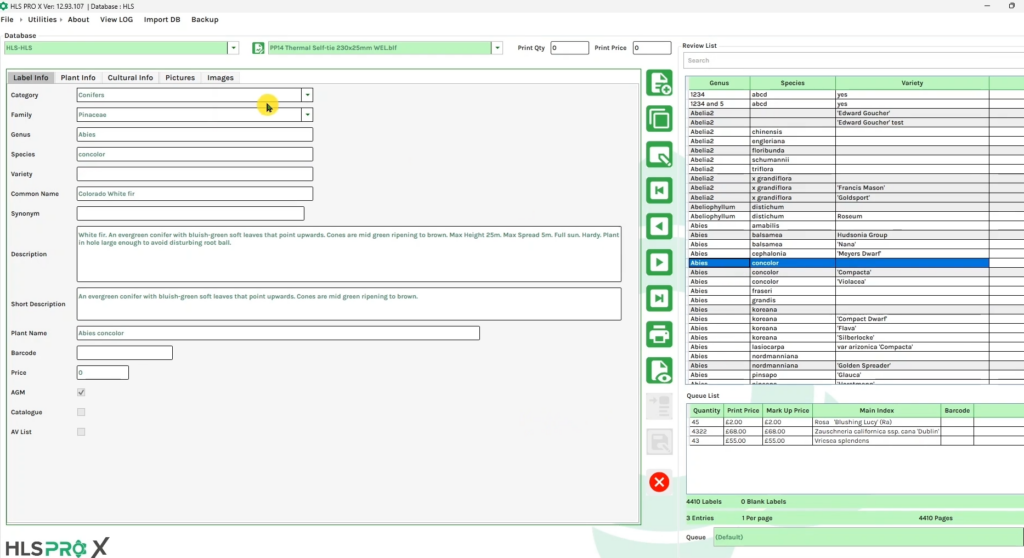Click the Queue (Default) field
This screenshot has height=558, width=1024.
pos(868,537)
